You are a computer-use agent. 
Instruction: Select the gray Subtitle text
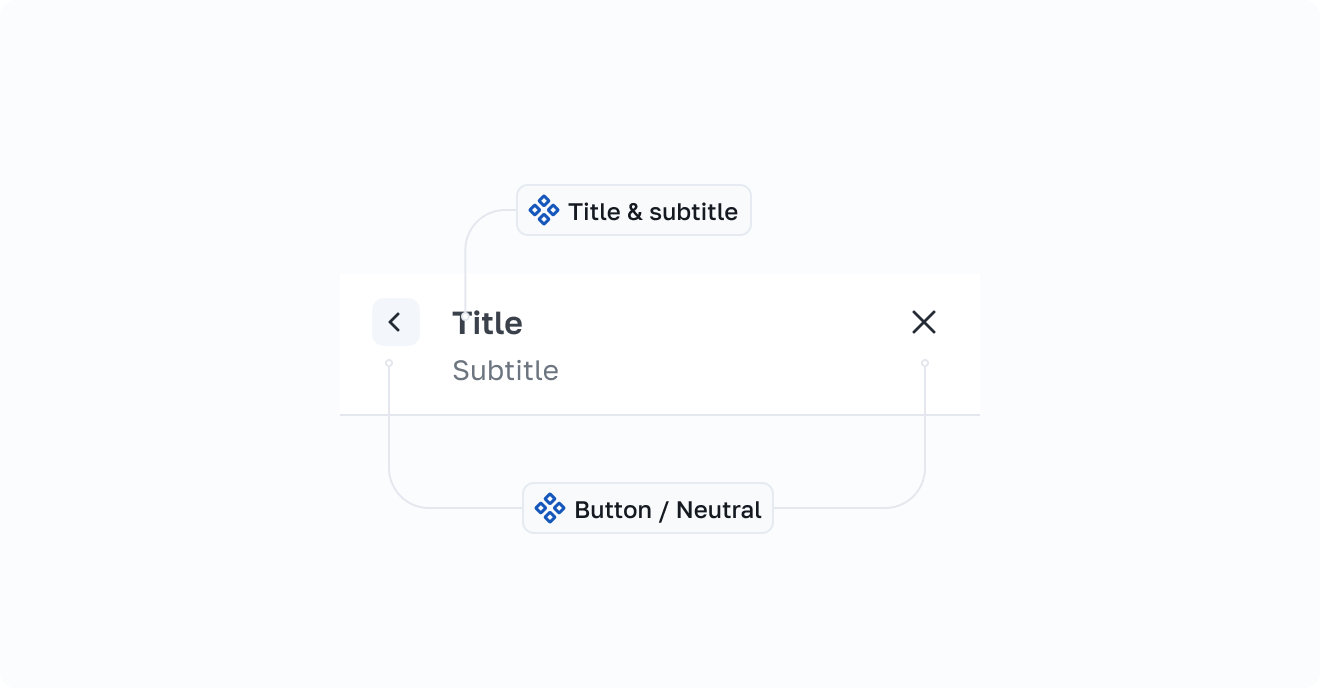point(505,371)
